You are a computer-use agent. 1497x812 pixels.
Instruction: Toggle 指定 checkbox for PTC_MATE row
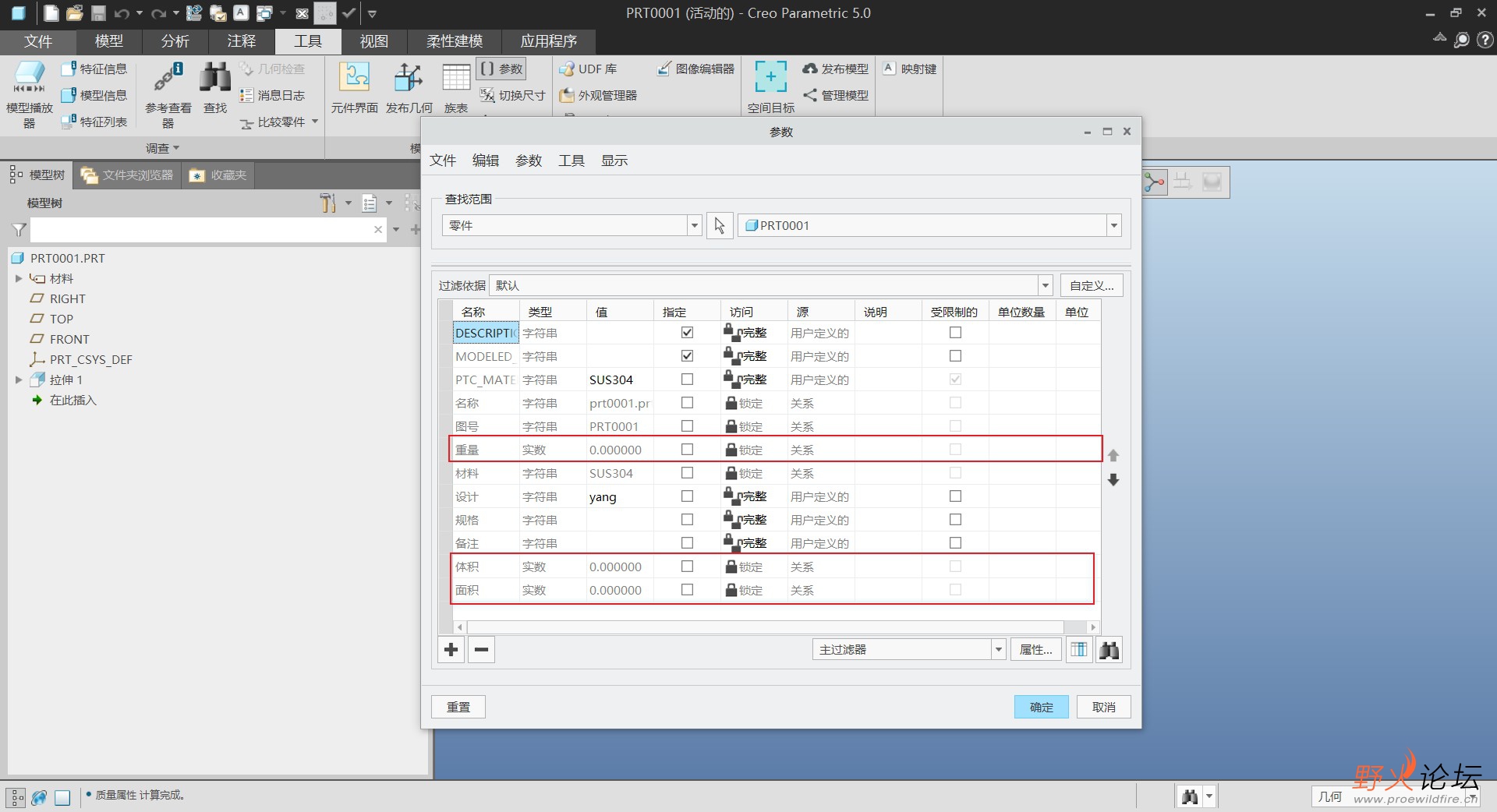pyautogui.click(x=687, y=380)
